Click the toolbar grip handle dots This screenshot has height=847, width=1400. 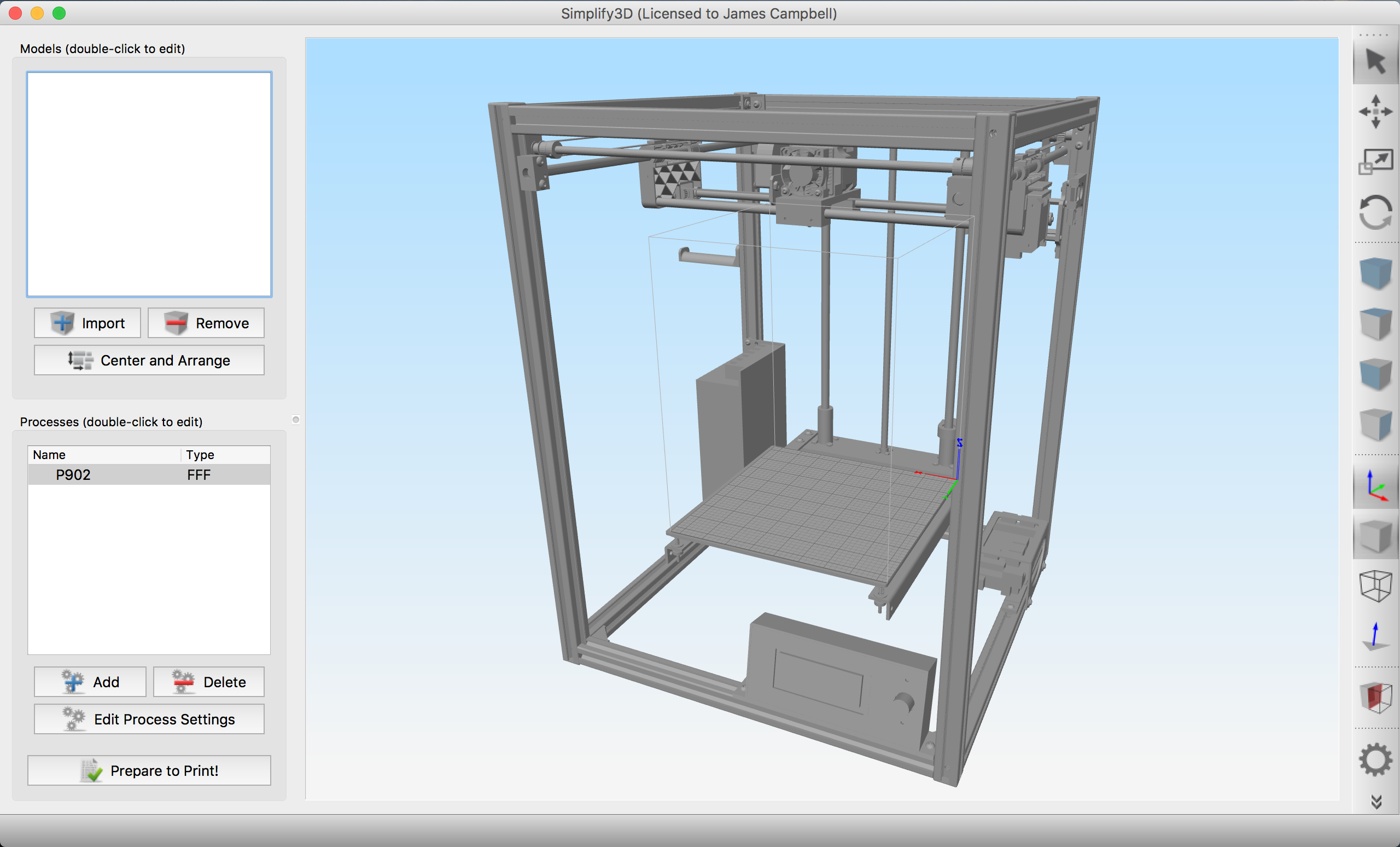click(x=1374, y=34)
